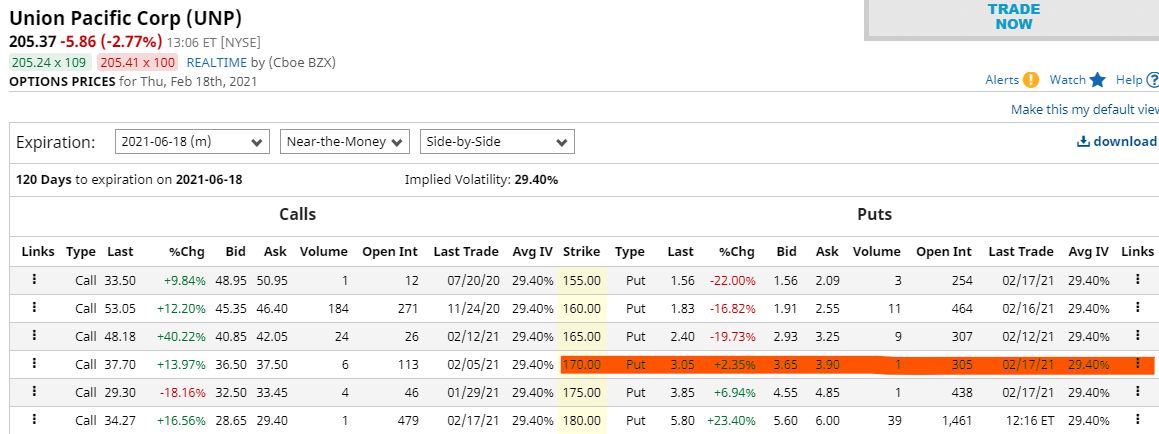The height and width of the screenshot is (434, 1159).
Task: Click the TRADE NOW button
Action: (x=1013, y=17)
